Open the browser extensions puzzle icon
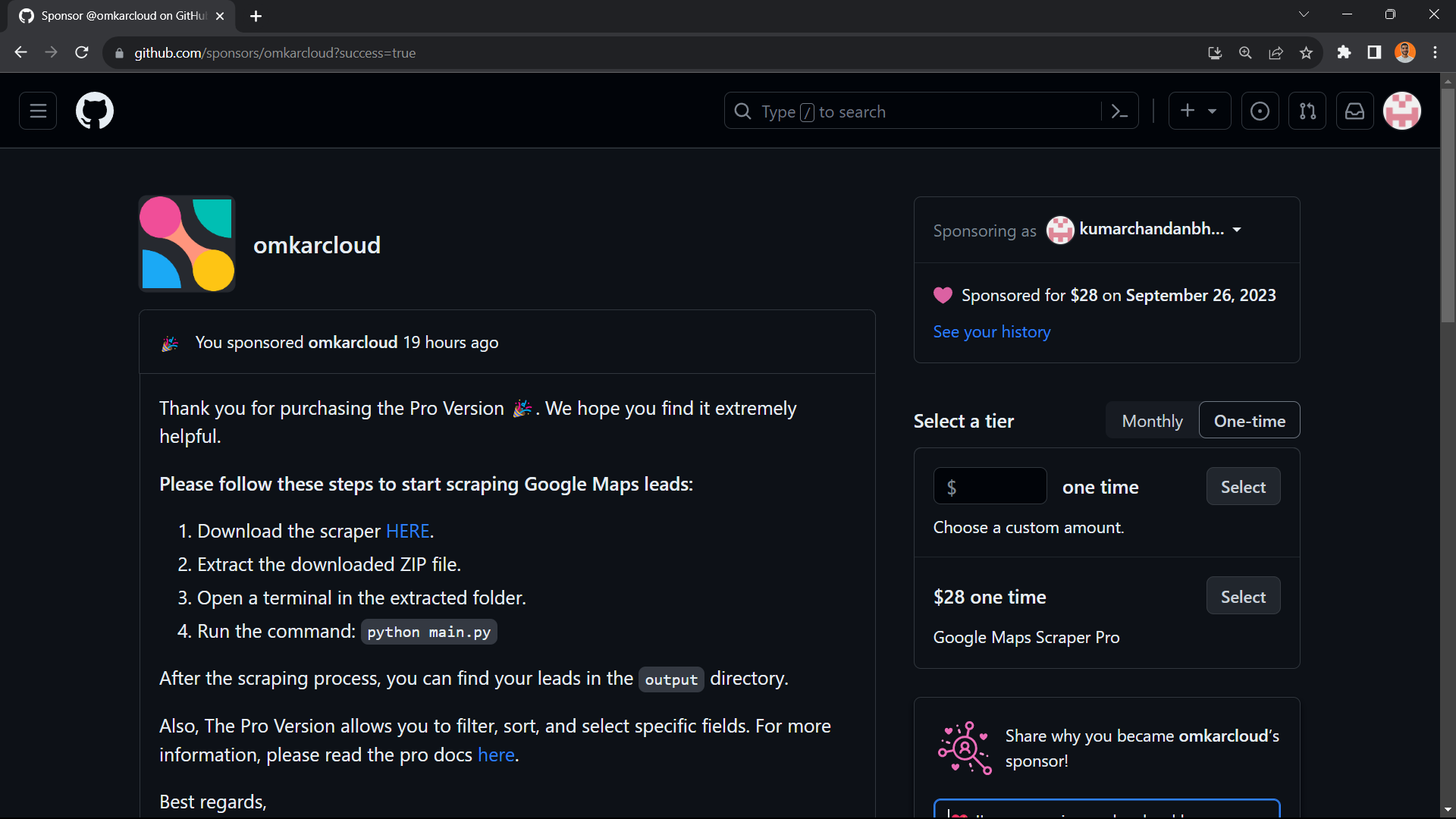Screen dimensions: 1456x819 [1344, 53]
